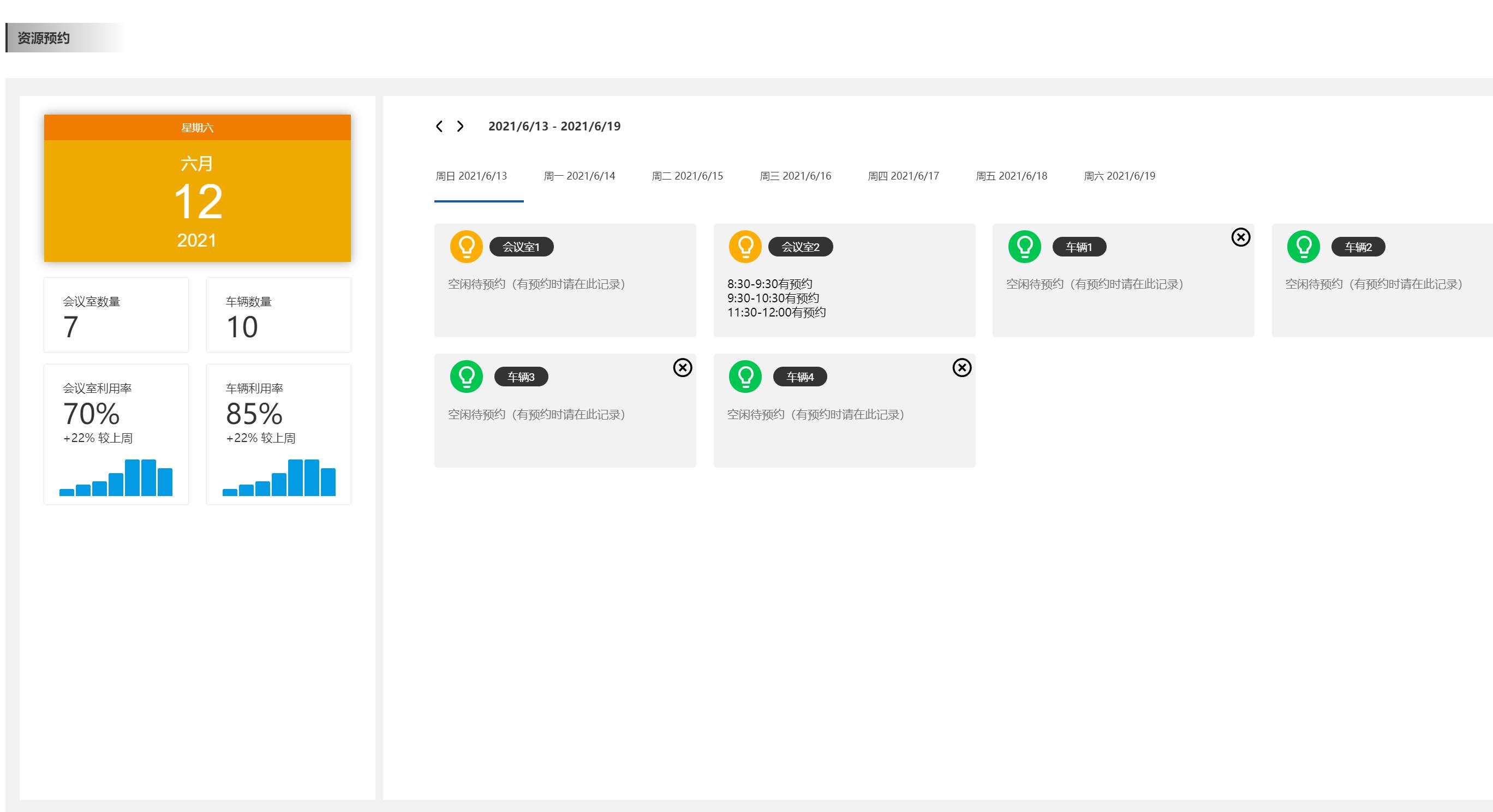Click the 星期六 calendar header

click(x=198, y=128)
